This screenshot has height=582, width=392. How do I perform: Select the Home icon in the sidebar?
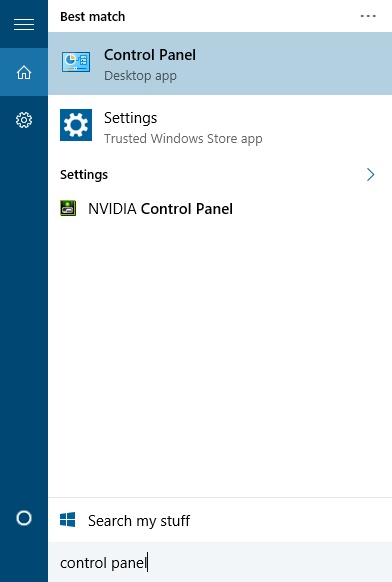click(x=24, y=72)
